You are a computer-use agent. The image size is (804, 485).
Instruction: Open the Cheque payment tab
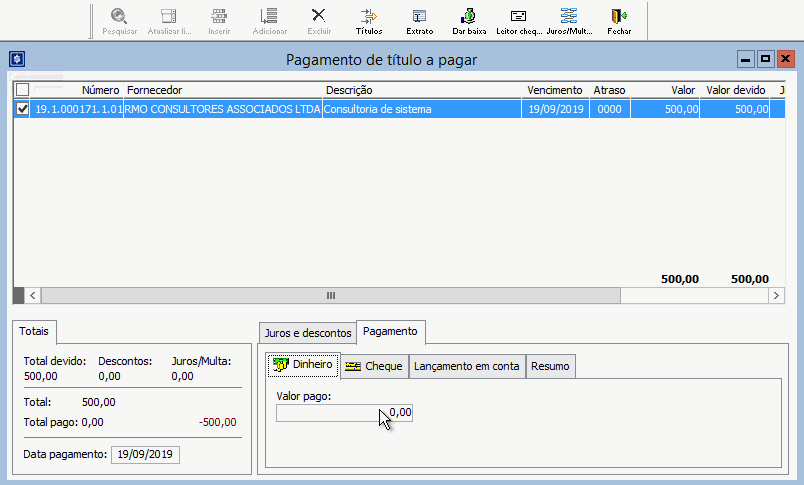click(x=374, y=366)
